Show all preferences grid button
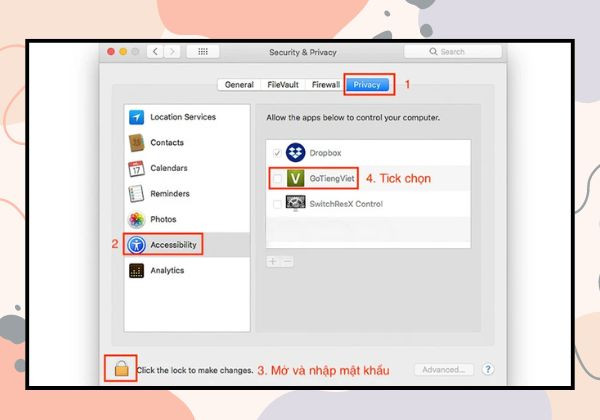The height and width of the screenshot is (420, 600). [203, 52]
